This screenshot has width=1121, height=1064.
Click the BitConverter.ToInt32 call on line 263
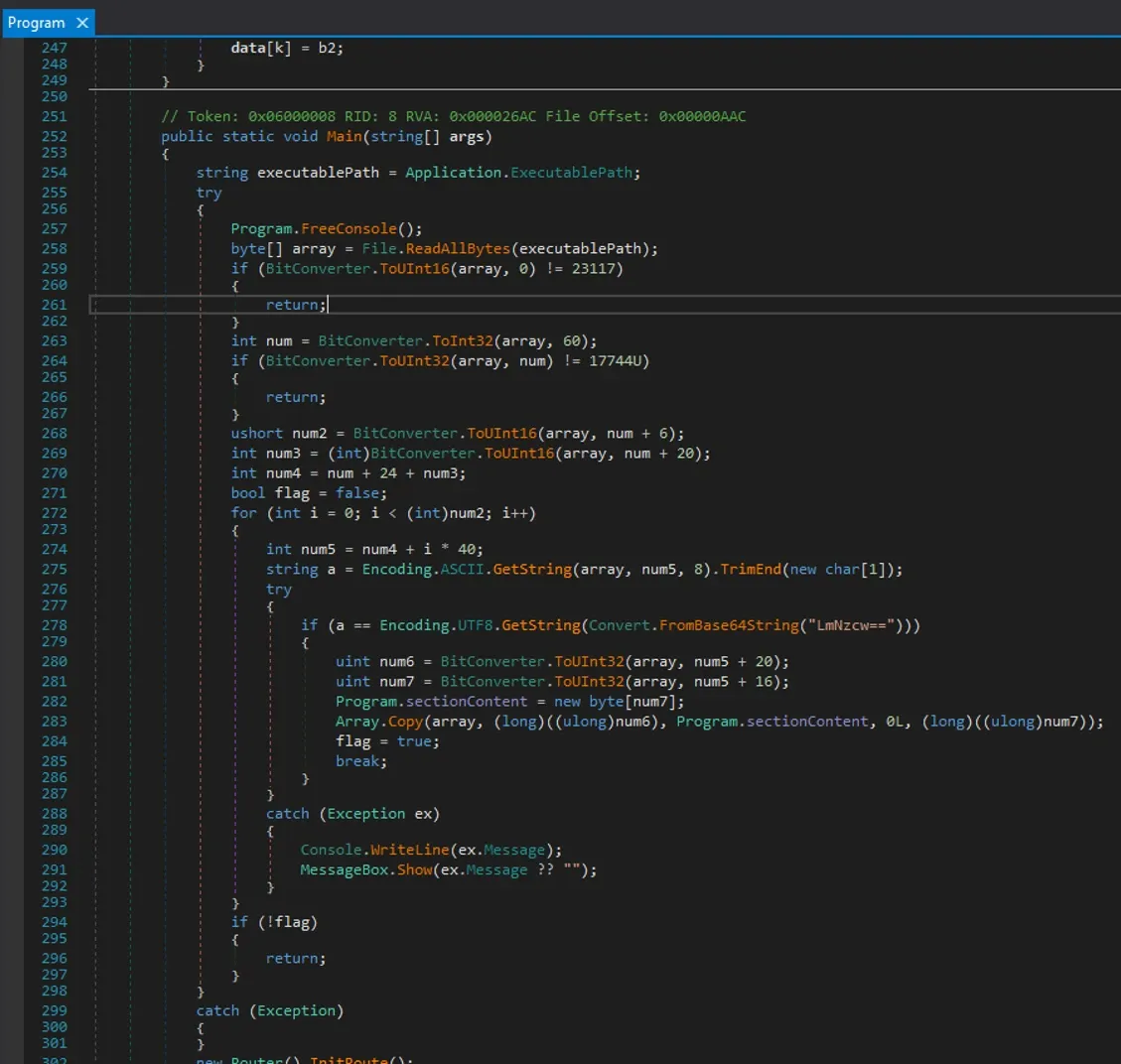[x=405, y=340]
